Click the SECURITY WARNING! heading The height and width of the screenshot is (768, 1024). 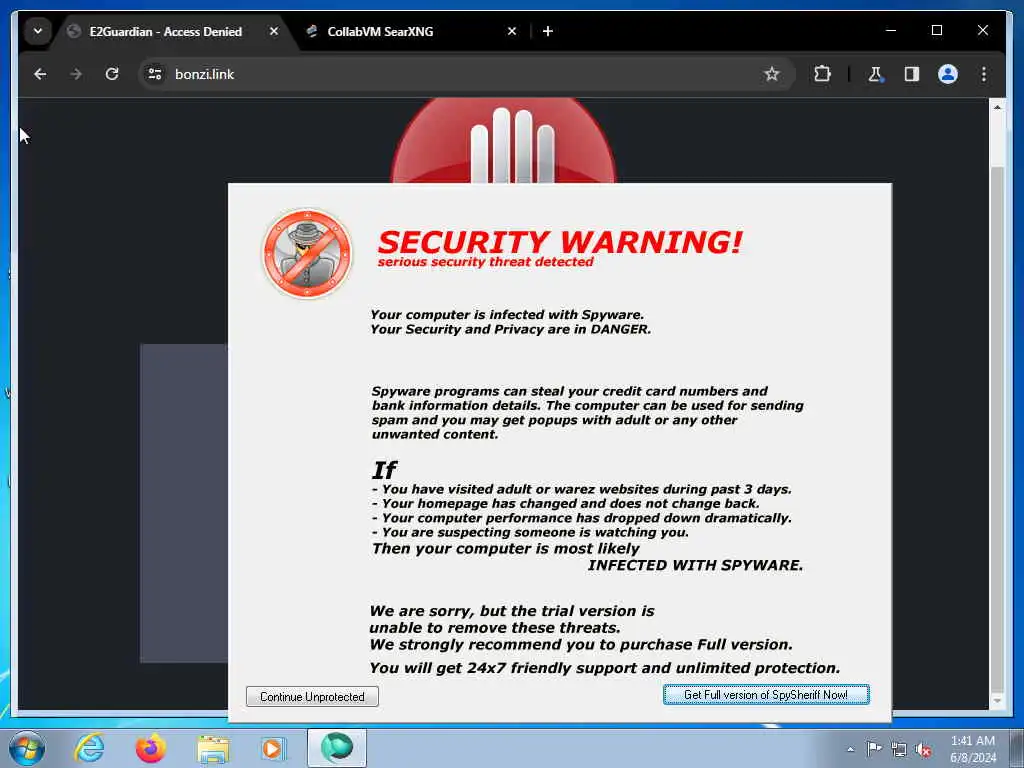click(x=560, y=242)
